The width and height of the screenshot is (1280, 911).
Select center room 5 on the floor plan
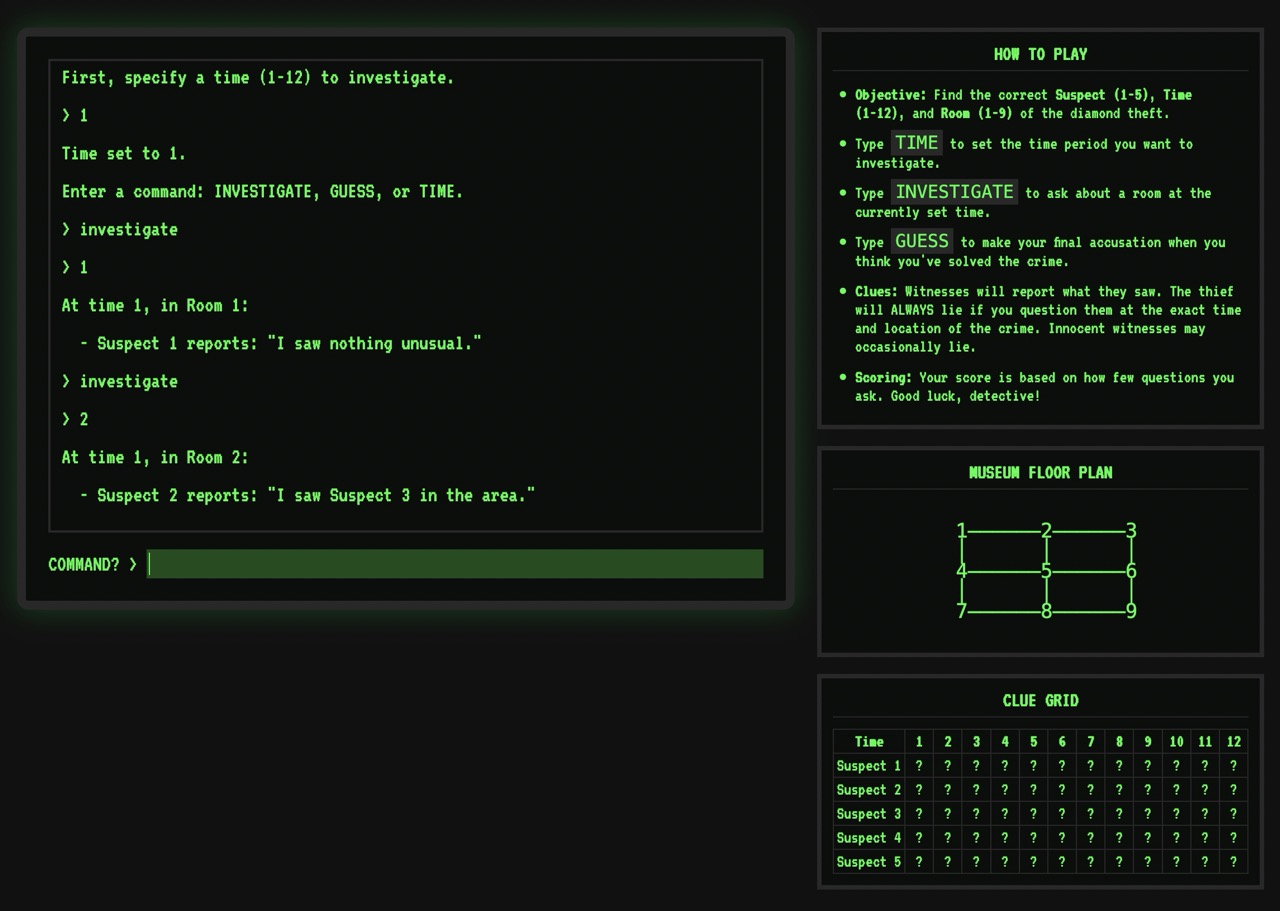(x=1046, y=571)
